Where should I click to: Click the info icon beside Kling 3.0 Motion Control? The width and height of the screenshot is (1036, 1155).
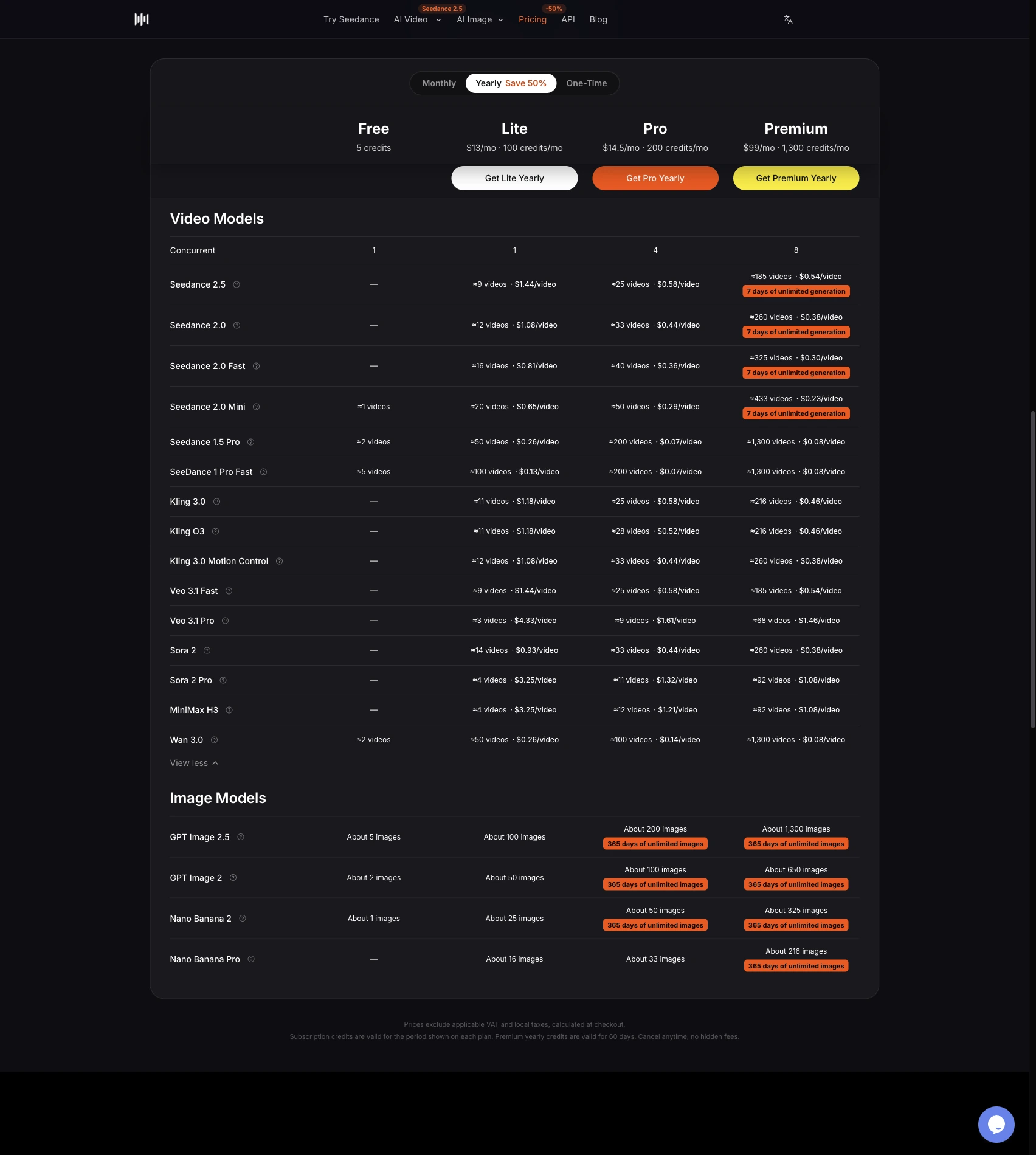(x=279, y=561)
